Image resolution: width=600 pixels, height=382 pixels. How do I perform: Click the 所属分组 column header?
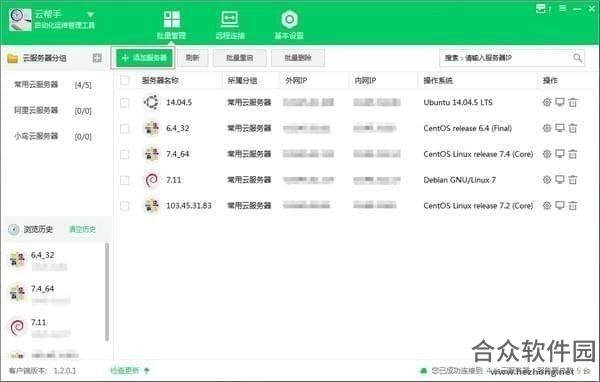pyautogui.click(x=243, y=80)
